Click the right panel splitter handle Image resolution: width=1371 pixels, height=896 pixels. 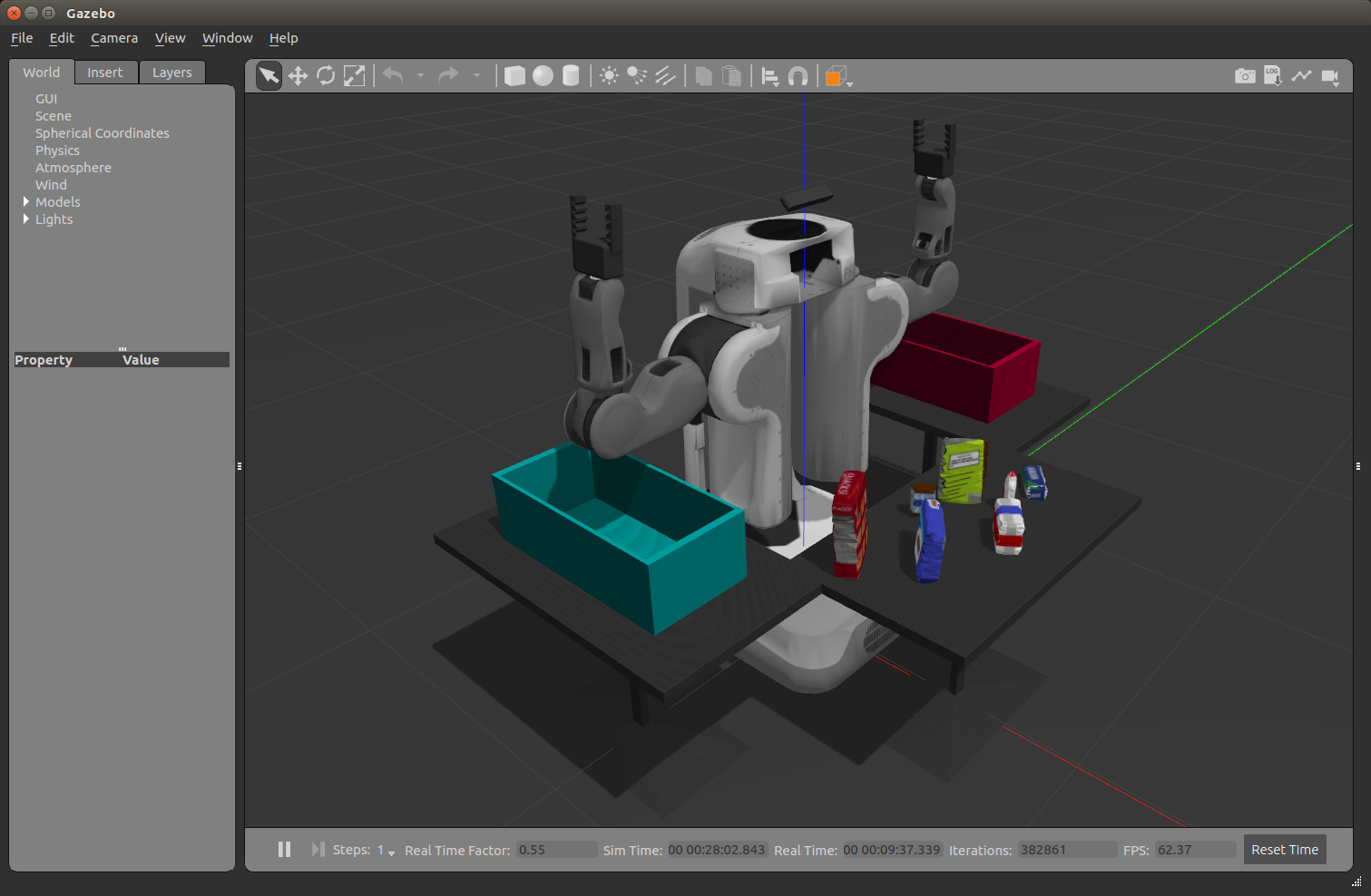[1358, 466]
